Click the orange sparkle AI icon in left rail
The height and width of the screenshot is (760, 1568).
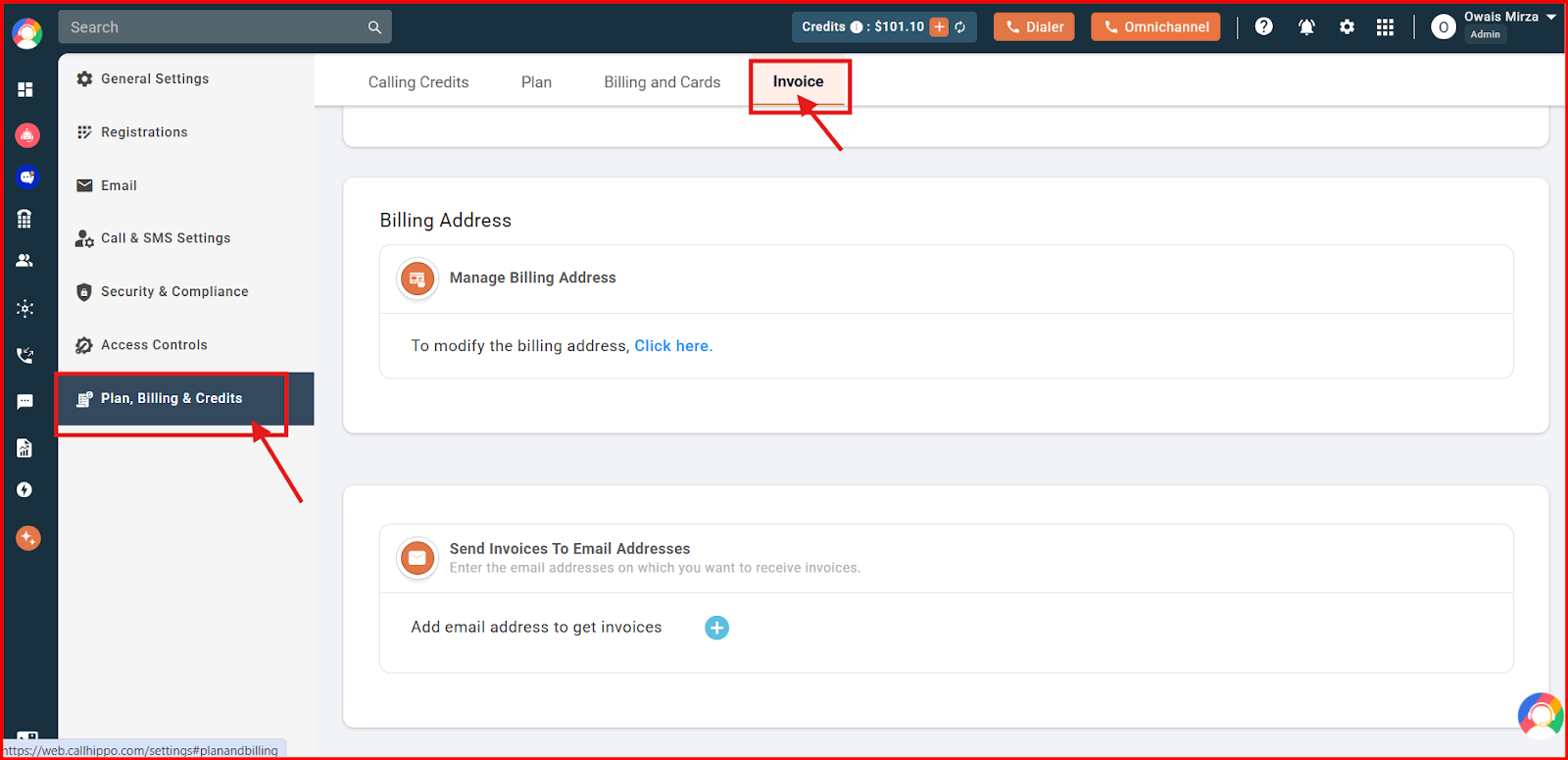click(27, 537)
